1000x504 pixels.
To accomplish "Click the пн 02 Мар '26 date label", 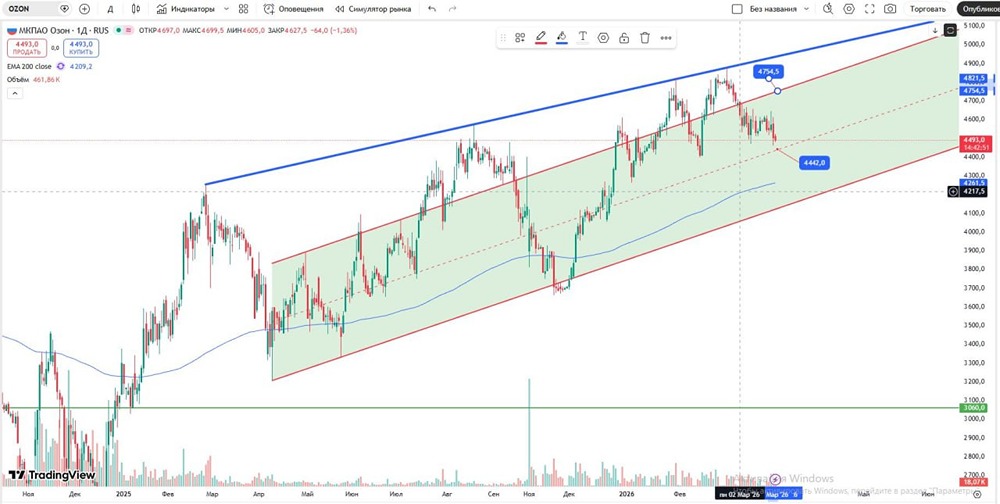I will [x=739, y=494].
